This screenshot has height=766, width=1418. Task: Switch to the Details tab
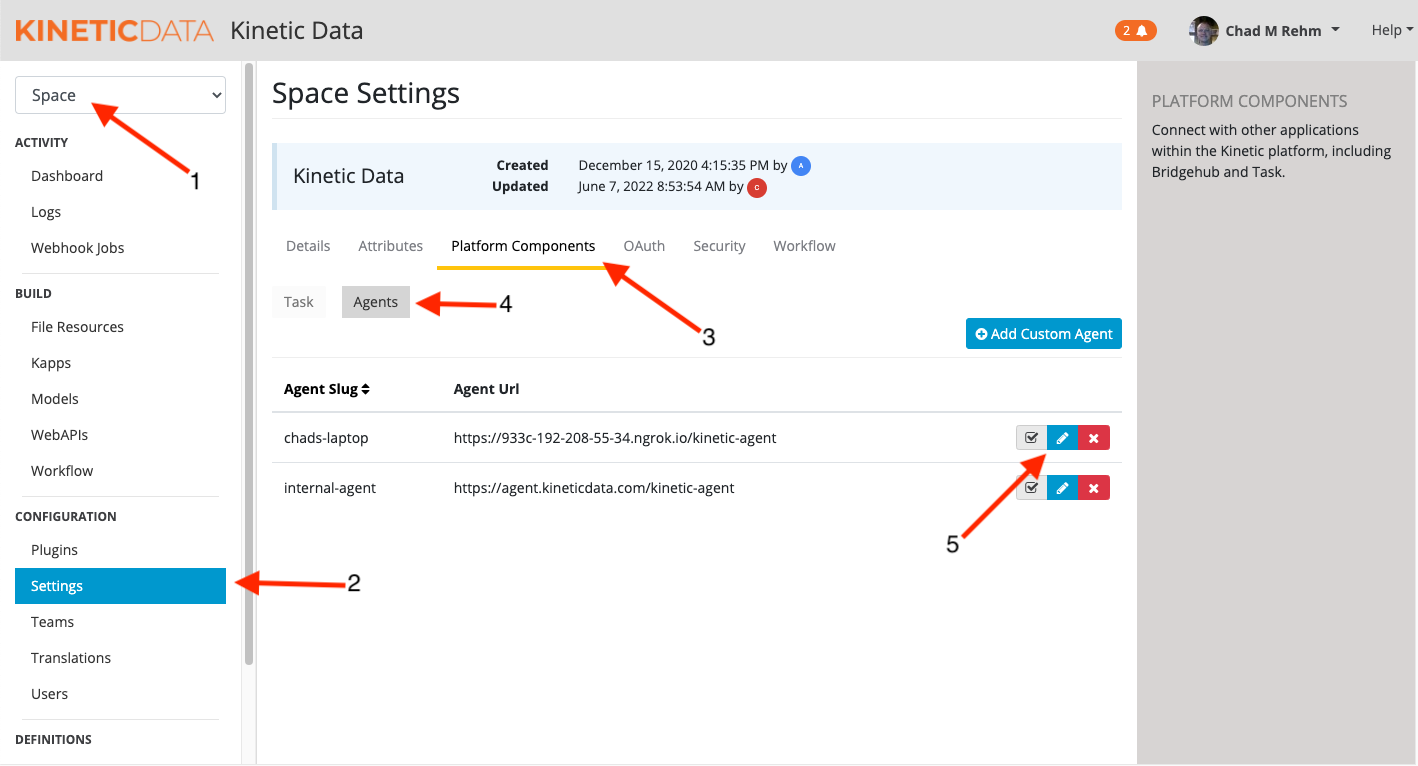click(308, 246)
